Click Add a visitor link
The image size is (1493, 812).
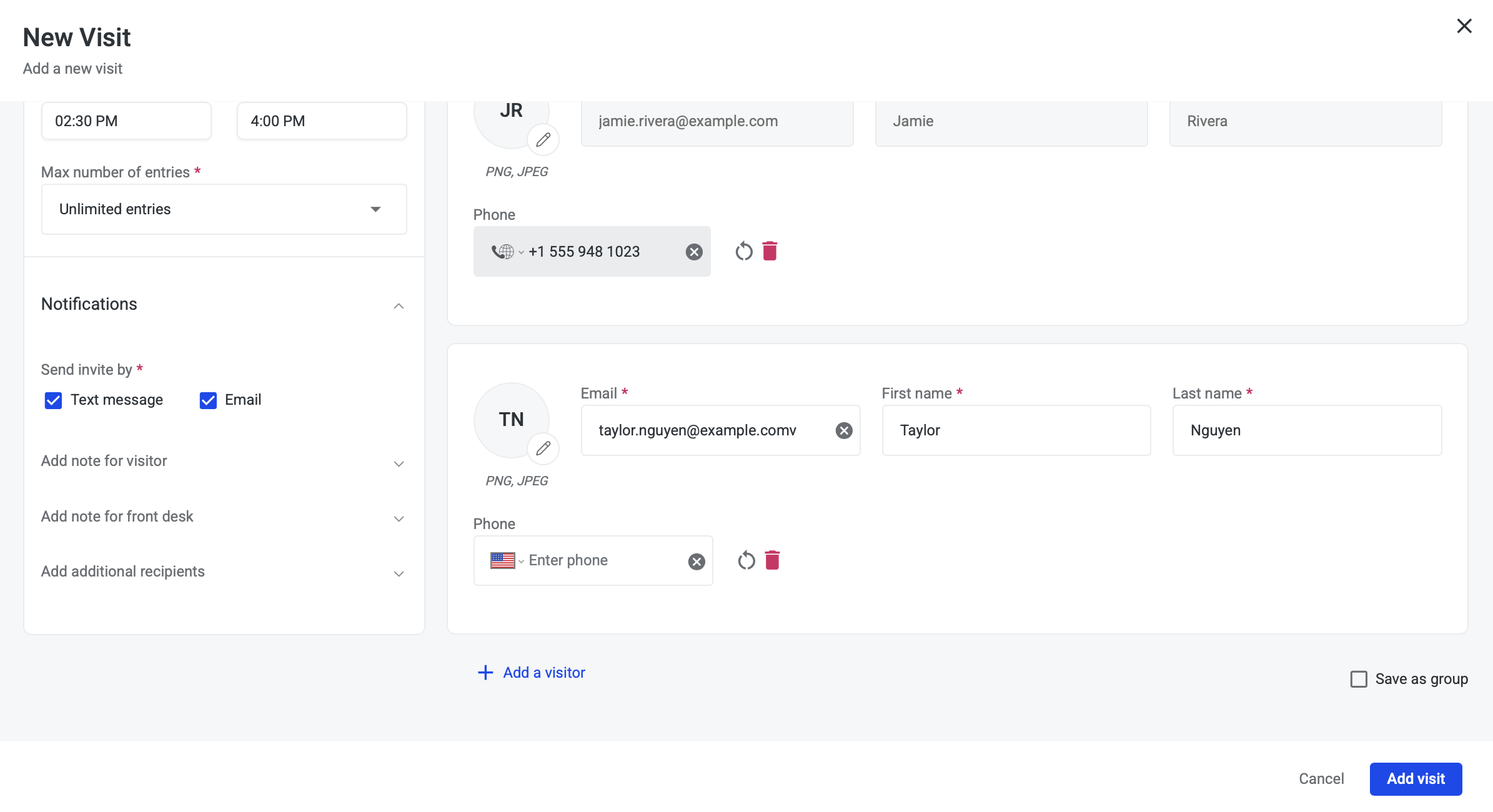click(532, 673)
